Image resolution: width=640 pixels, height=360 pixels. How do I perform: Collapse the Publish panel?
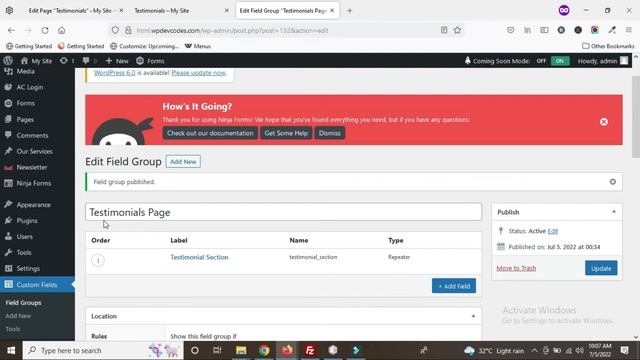pyautogui.click(x=613, y=212)
